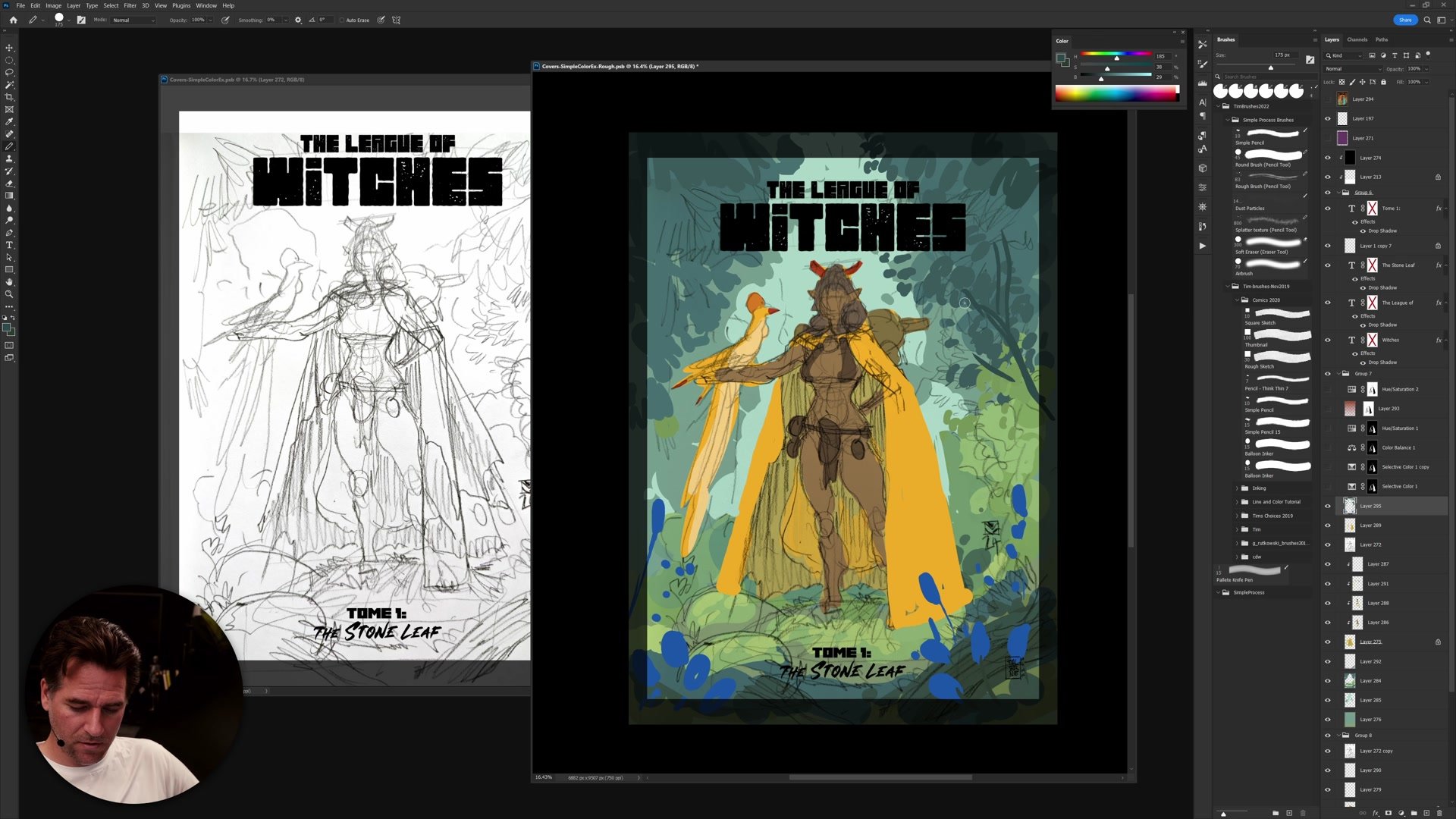Open the layer blend mode Normal dropdown
The image size is (1456, 819).
pos(1353,69)
